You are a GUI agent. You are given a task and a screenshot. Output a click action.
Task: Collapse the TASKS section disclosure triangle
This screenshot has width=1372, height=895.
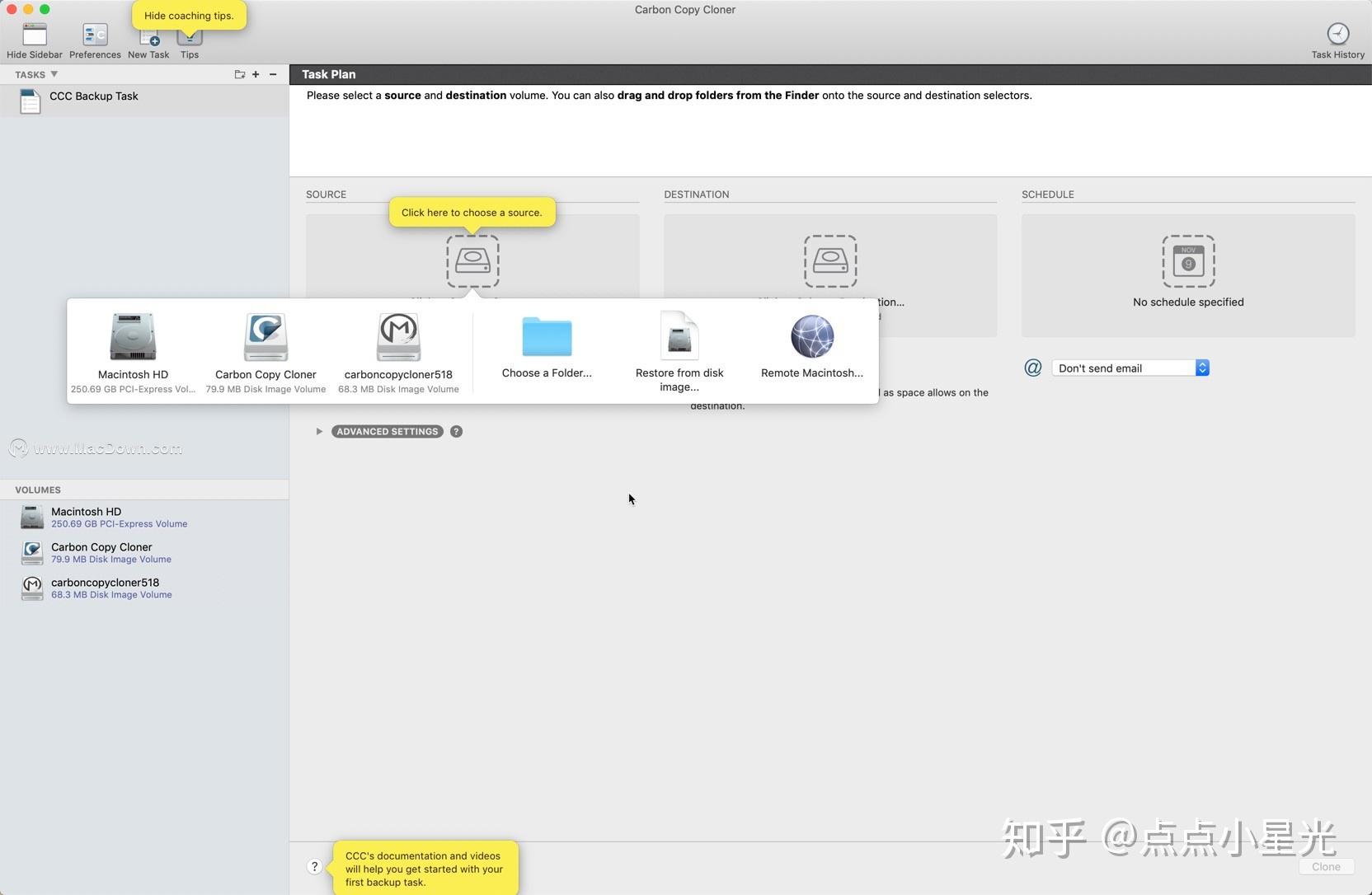(x=54, y=74)
